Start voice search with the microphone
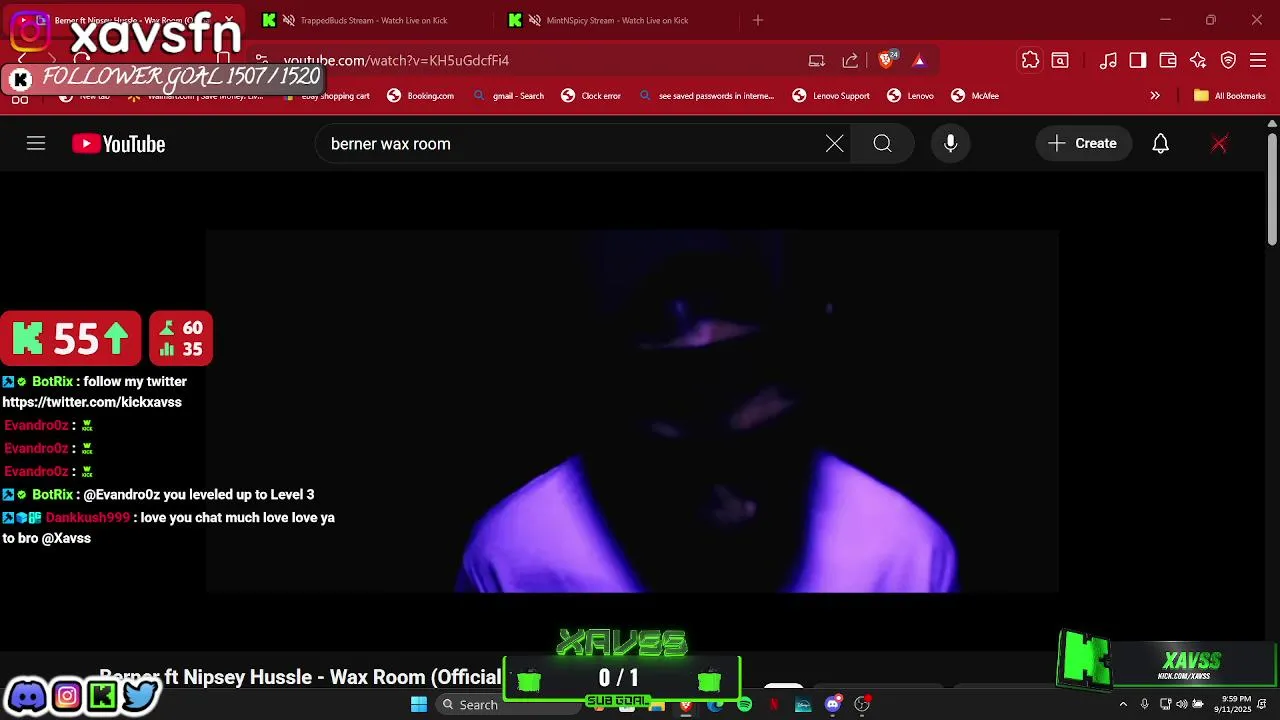 pos(951,144)
